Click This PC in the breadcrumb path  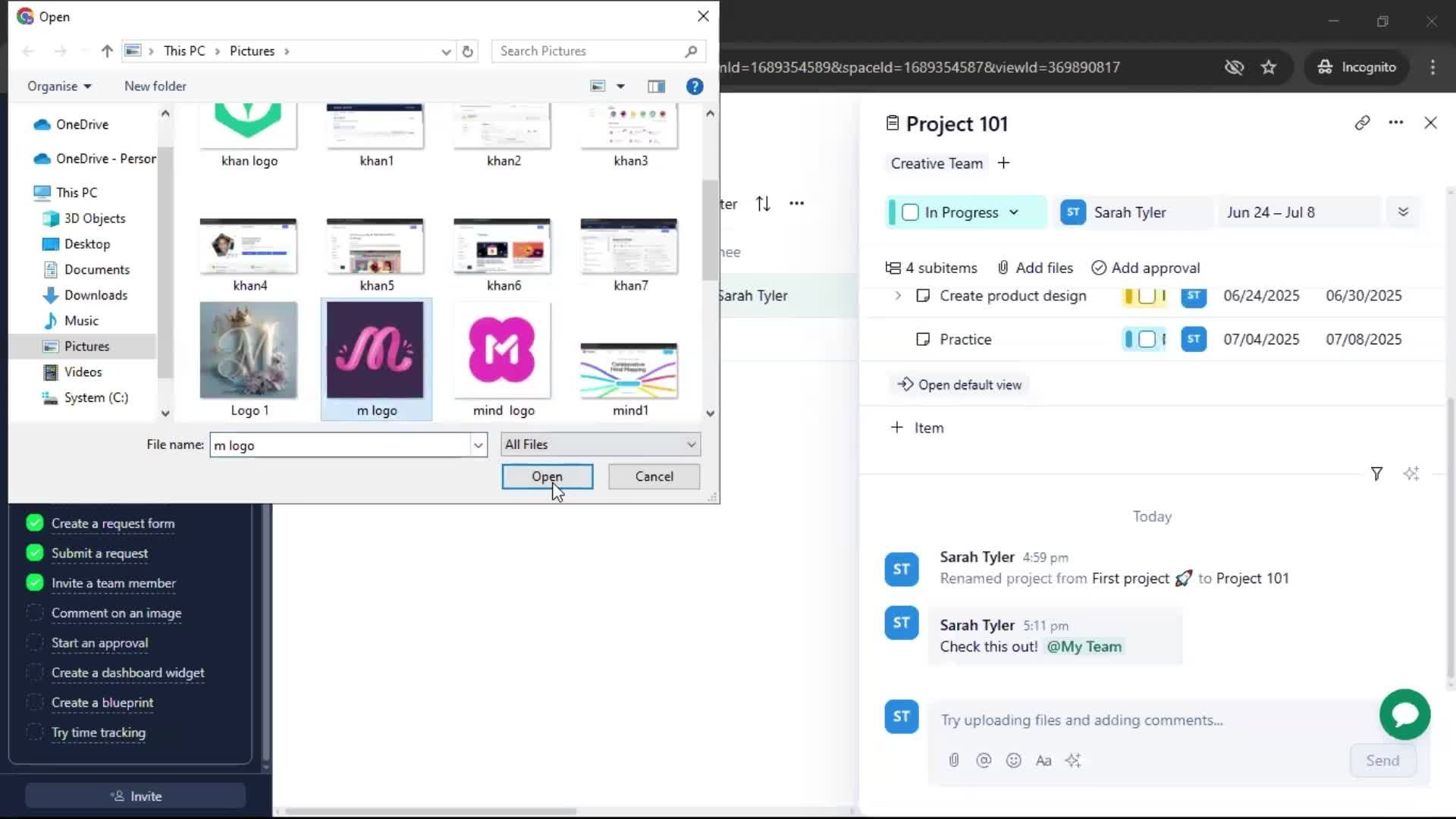(184, 51)
